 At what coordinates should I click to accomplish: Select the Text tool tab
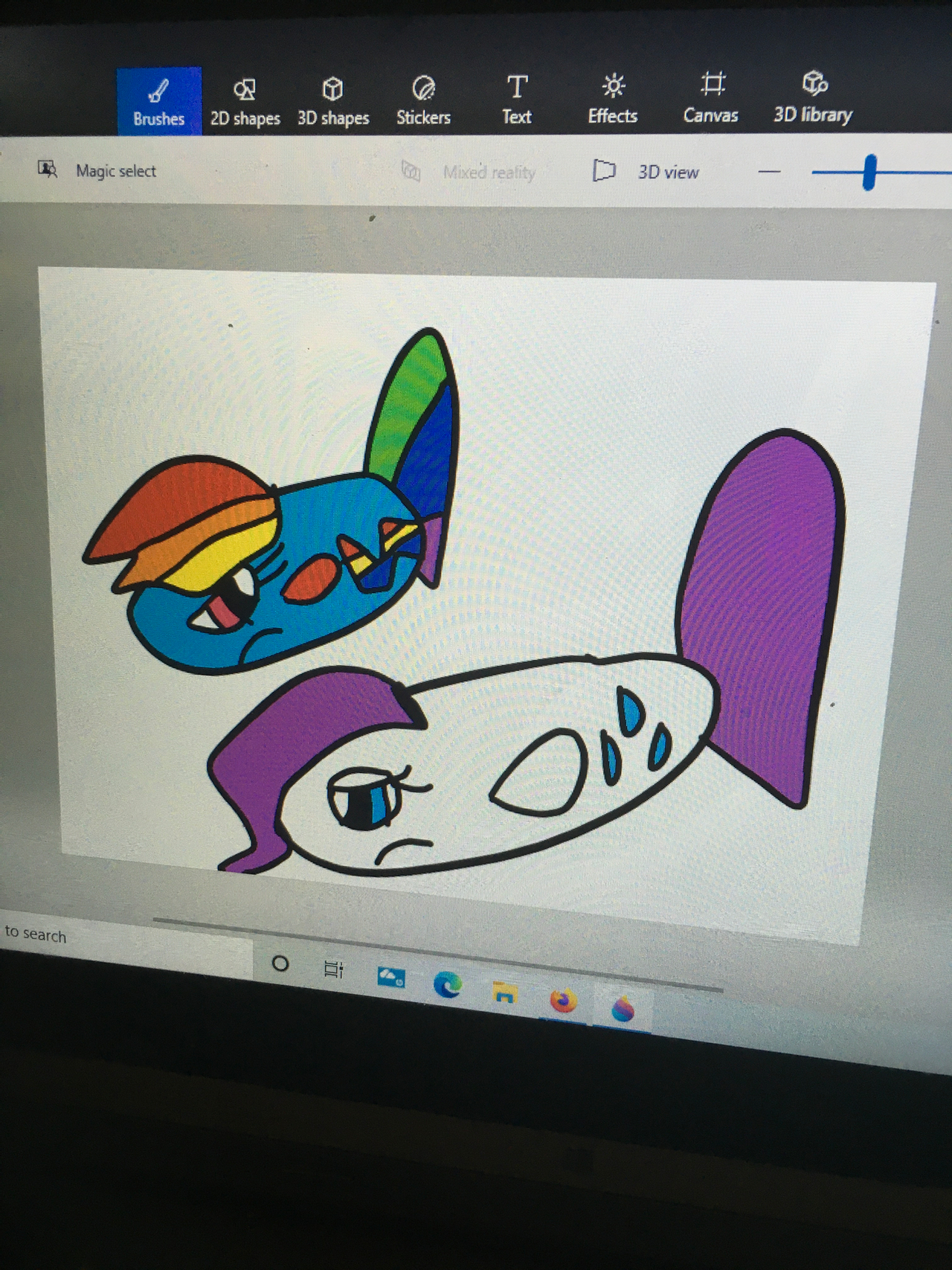(x=517, y=100)
